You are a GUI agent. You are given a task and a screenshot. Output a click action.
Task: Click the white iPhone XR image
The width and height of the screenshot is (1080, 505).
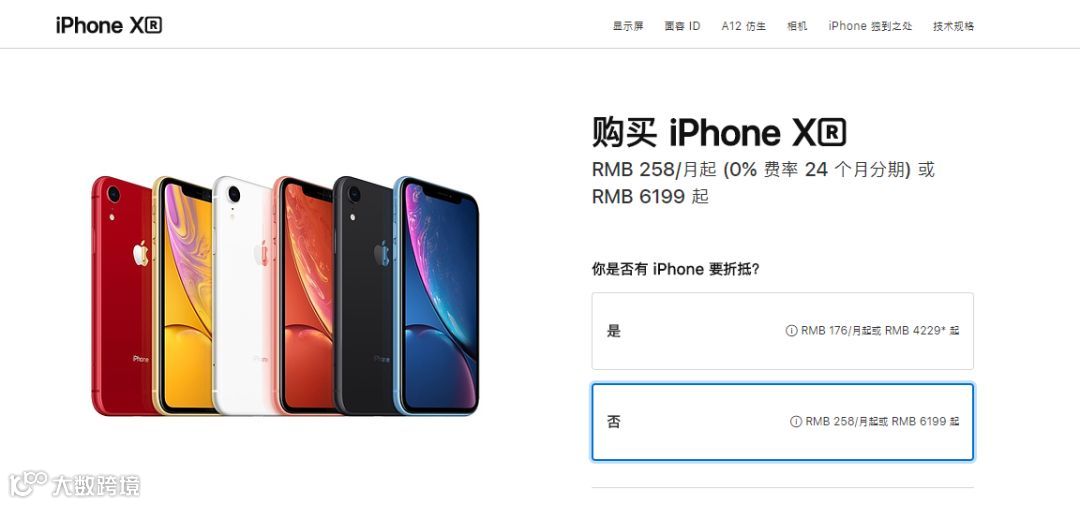[242, 296]
